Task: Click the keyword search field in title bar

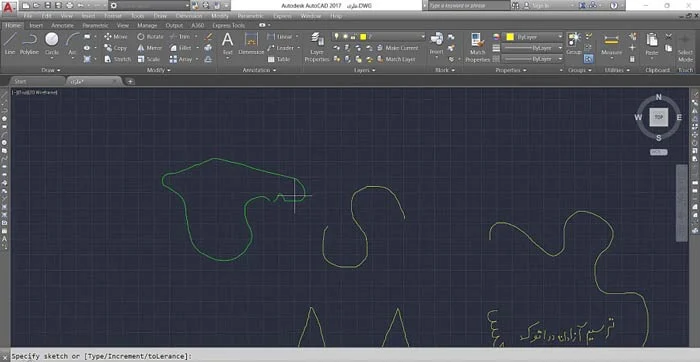Action: coord(469,6)
